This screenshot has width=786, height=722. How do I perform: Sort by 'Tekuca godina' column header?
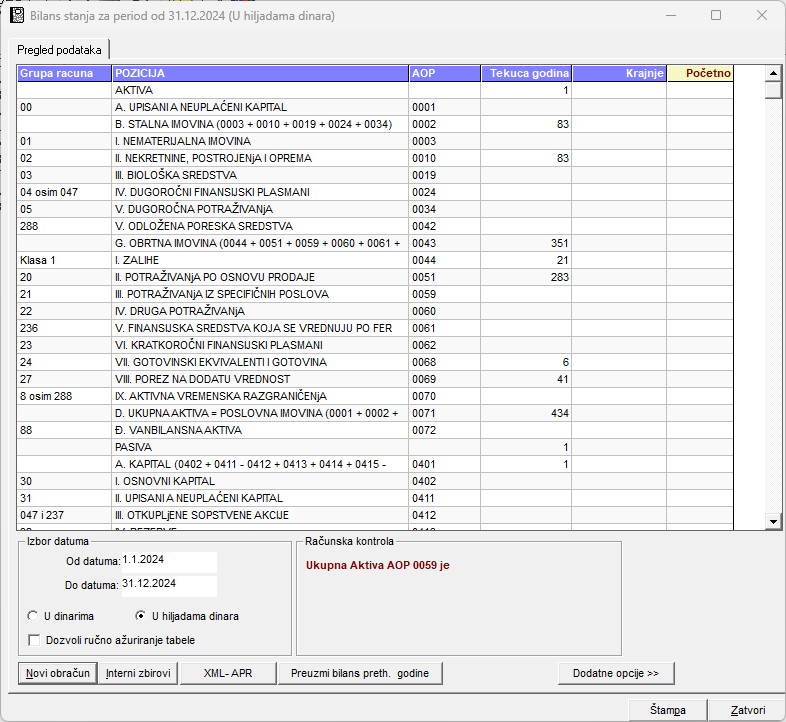pos(526,73)
